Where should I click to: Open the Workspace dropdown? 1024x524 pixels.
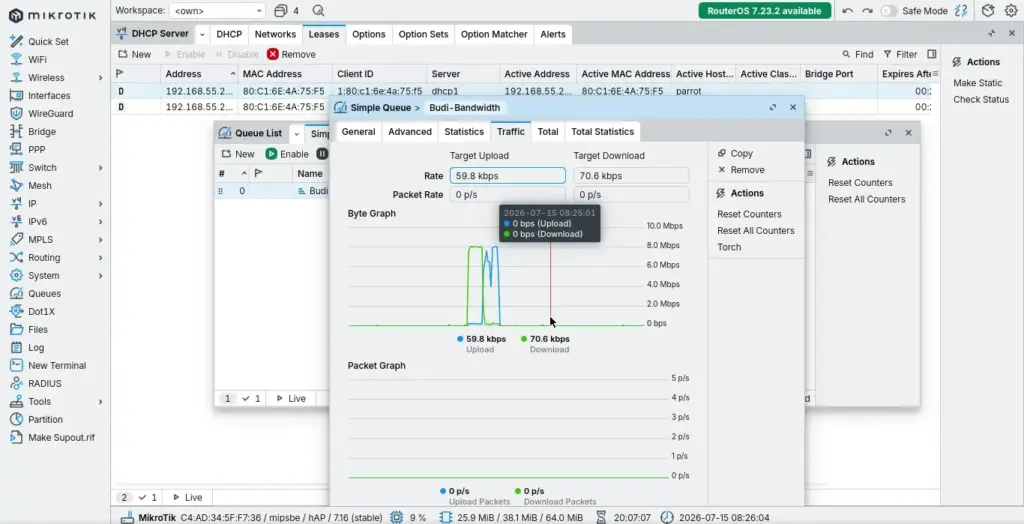217,10
